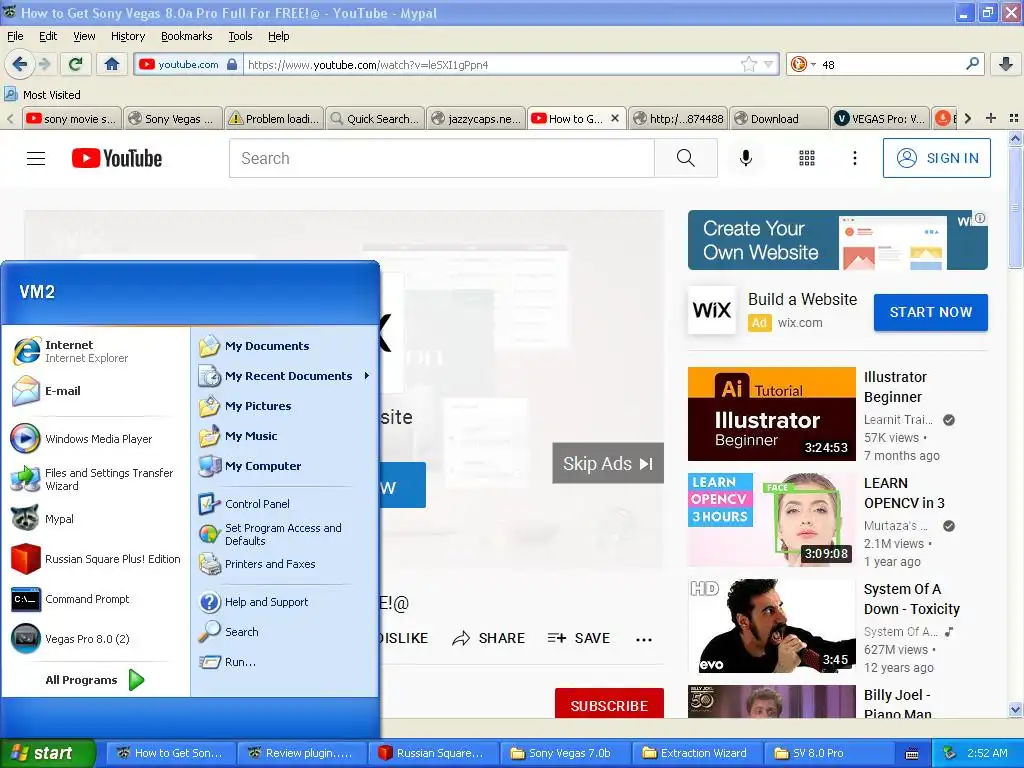Open System Of A Down Toxicity thumbnail
1024x768 pixels.
tap(771, 626)
